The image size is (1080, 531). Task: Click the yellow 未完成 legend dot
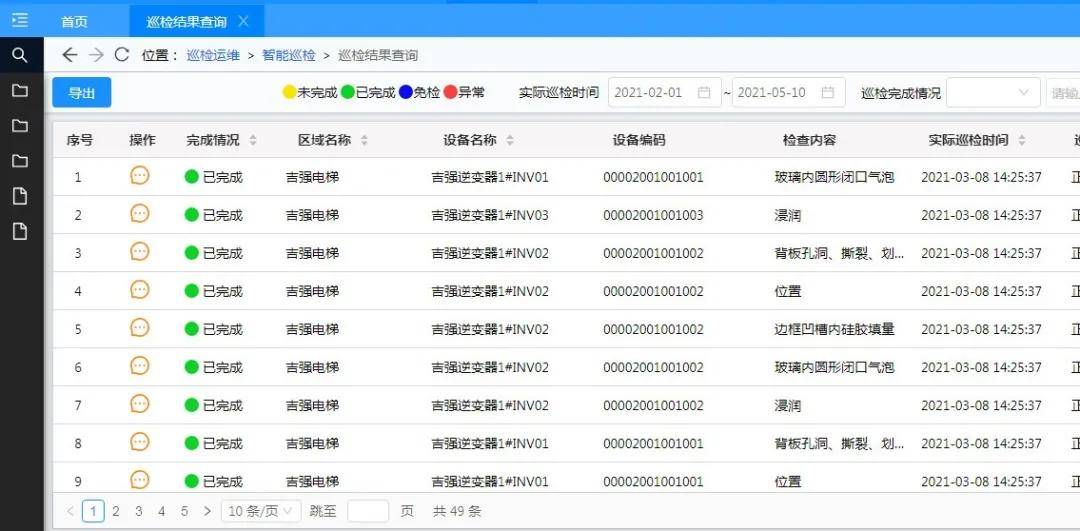coord(289,92)
